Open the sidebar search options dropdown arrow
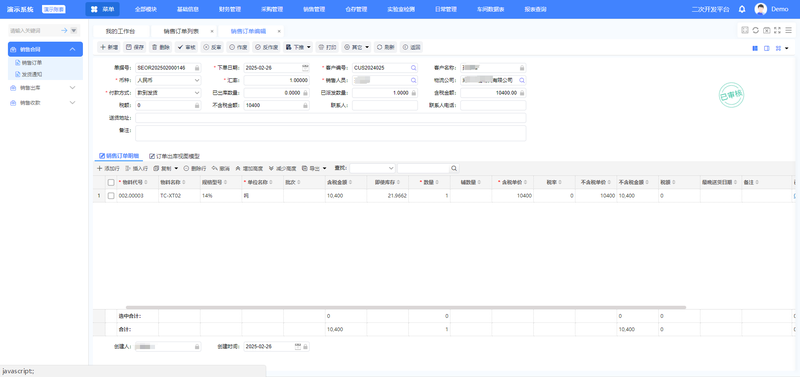This screenshot has width=800, height=377. (x=73, y=31)
